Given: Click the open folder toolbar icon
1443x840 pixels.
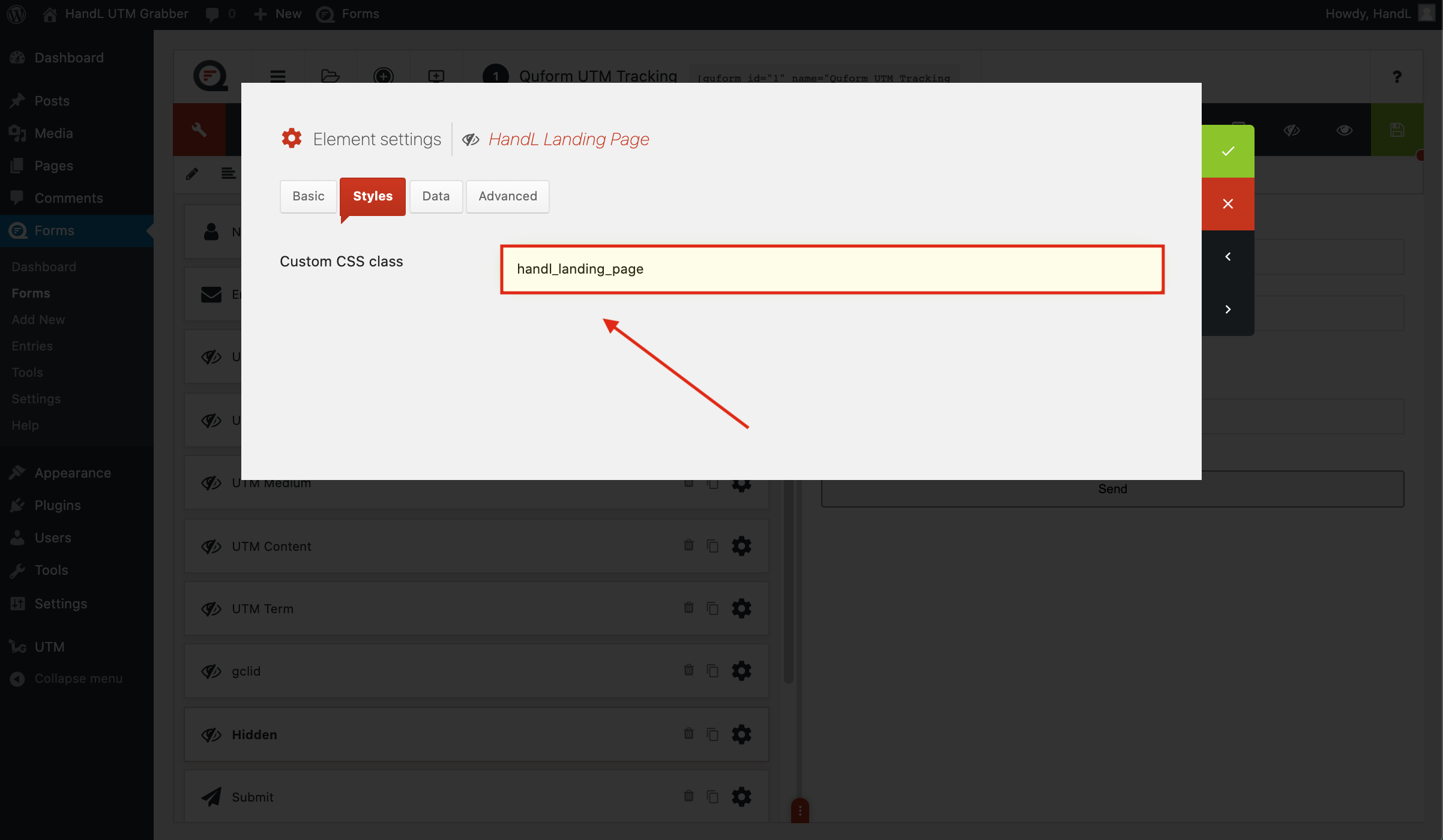Looking at the screenshot, I should coord(330,76).
